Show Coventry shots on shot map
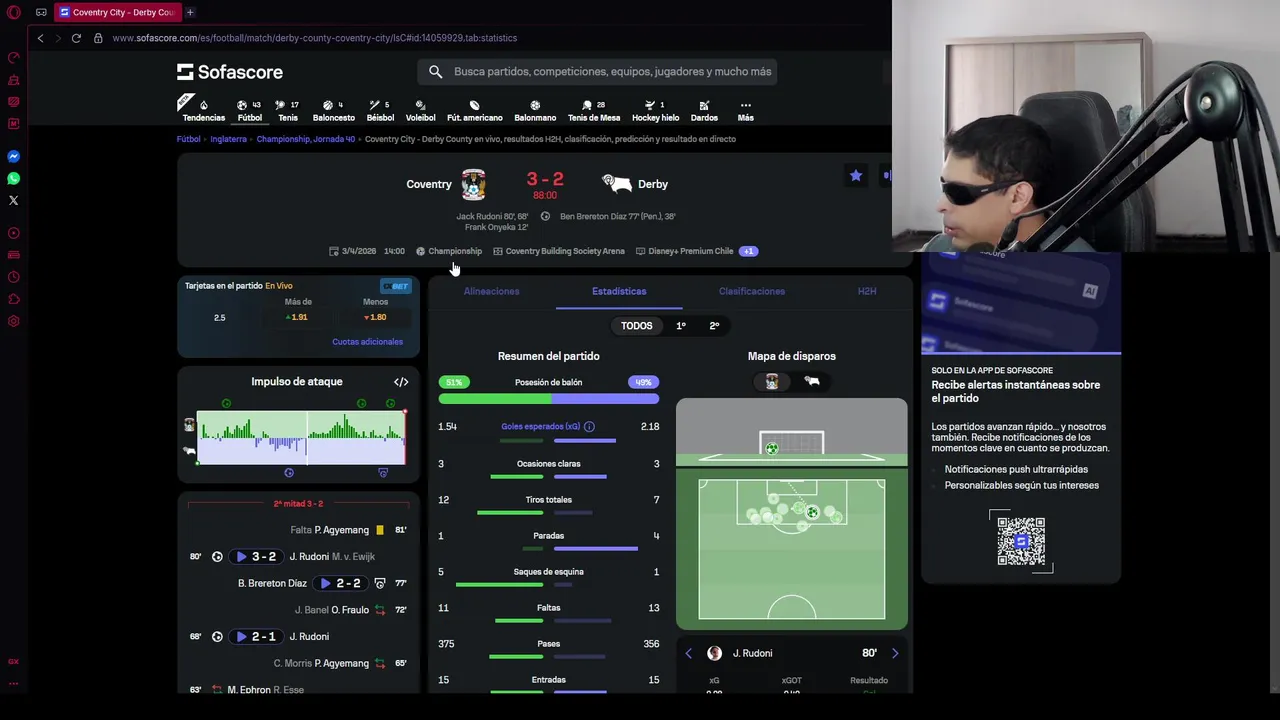The width and height of the screenshot is (1280, 720). tap(772, 382)
